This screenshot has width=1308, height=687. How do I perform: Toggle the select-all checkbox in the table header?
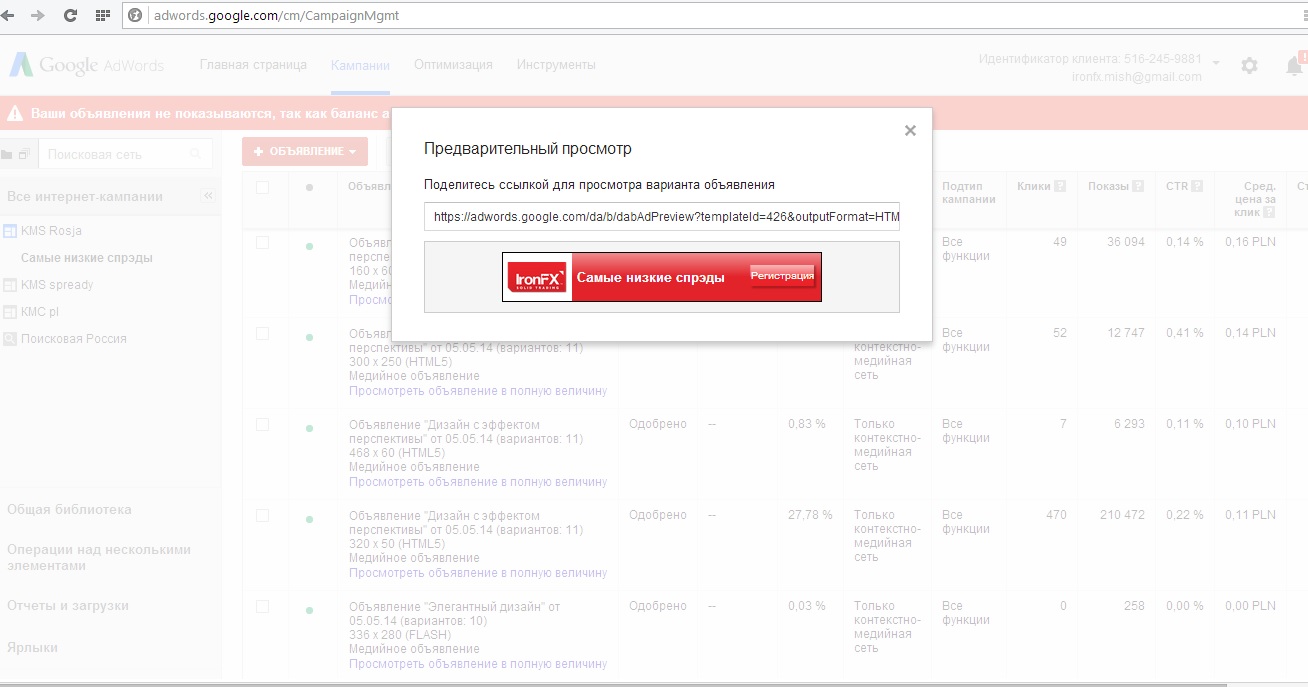pyautogui.click(x=262, y=187)
